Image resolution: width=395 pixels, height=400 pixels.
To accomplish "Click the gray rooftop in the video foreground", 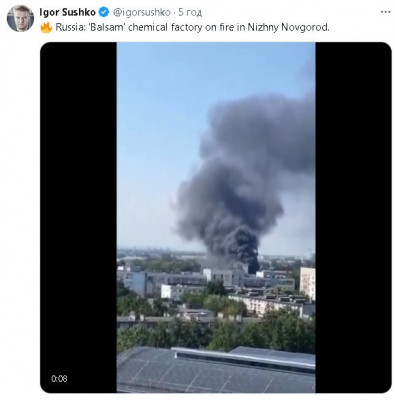I will 216,370.
